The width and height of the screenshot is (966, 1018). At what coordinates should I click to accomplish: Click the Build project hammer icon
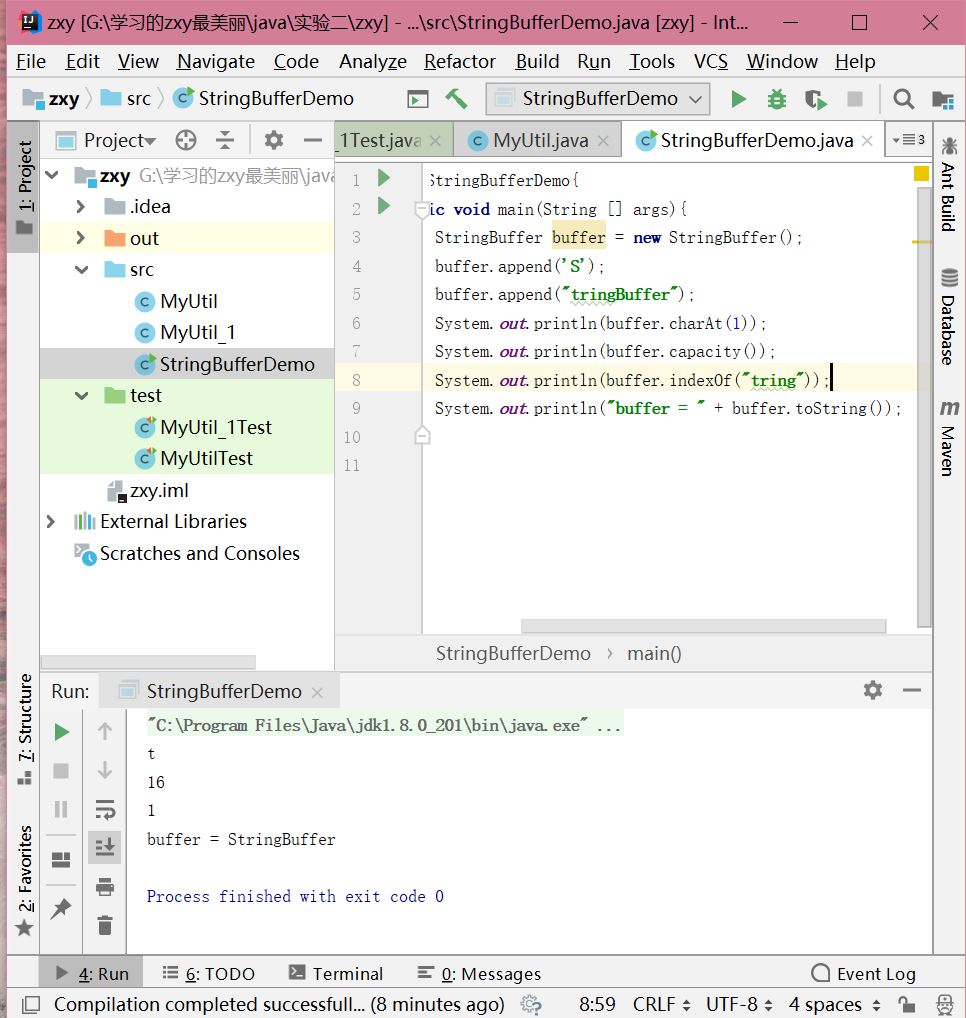tap(456, 99)
